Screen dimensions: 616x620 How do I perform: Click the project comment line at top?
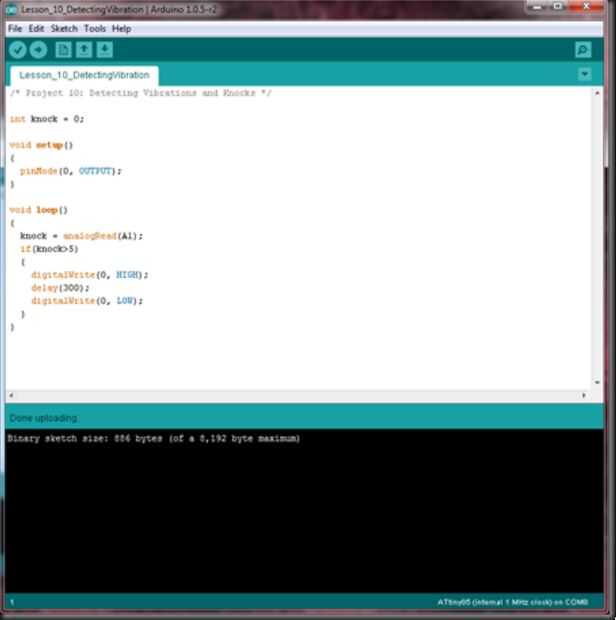pos(141,93)
